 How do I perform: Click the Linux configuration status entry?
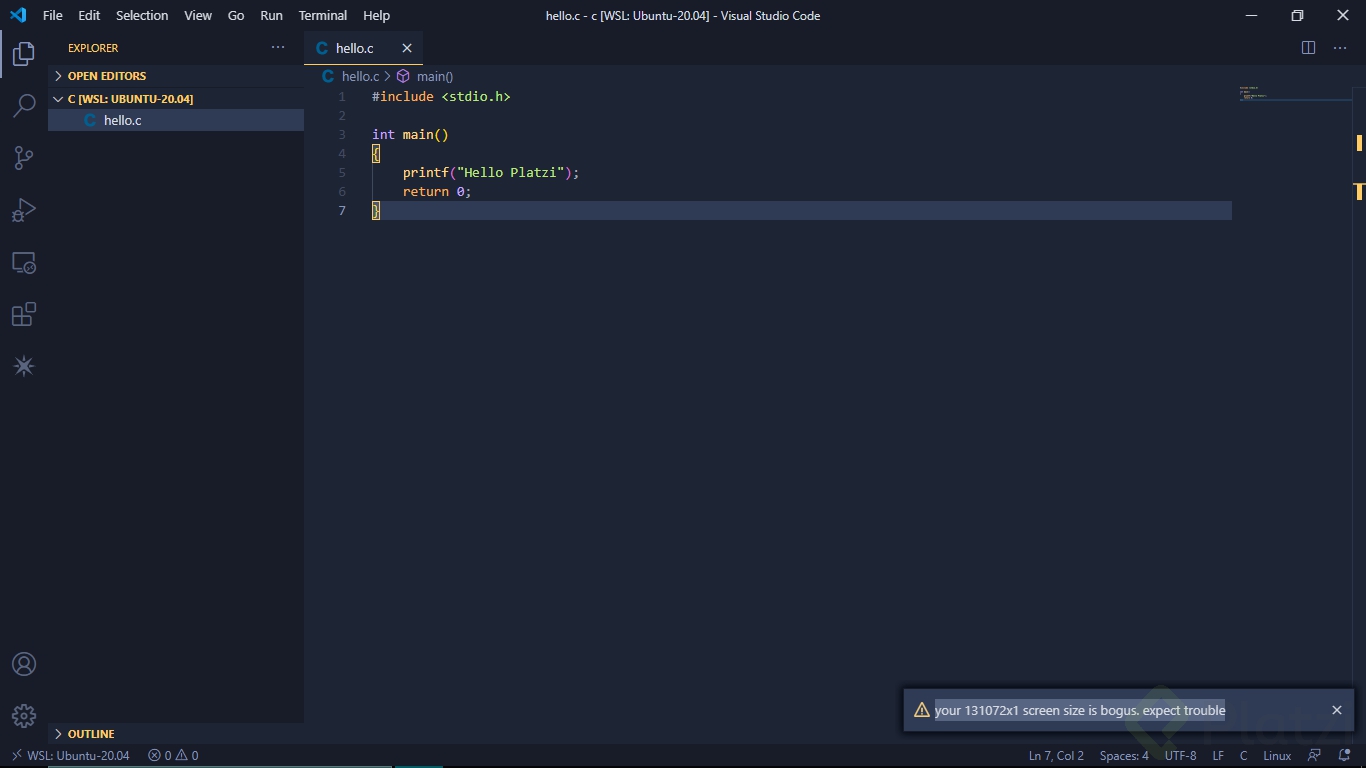pos(1277,756)
